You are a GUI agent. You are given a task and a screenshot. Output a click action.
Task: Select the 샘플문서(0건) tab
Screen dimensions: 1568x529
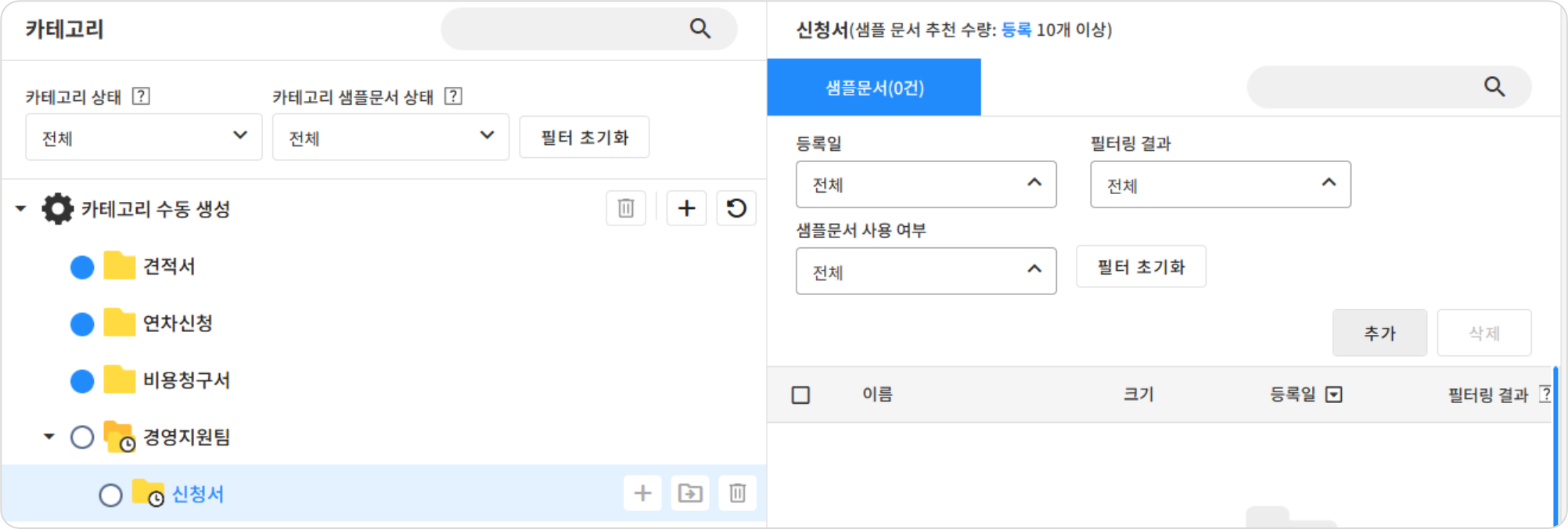pos(874,88)
